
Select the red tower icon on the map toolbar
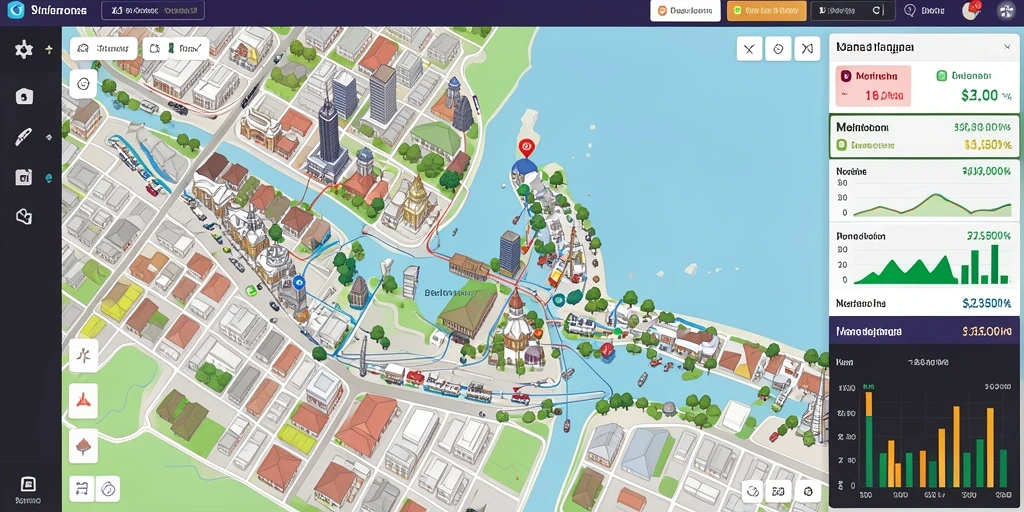84,400
